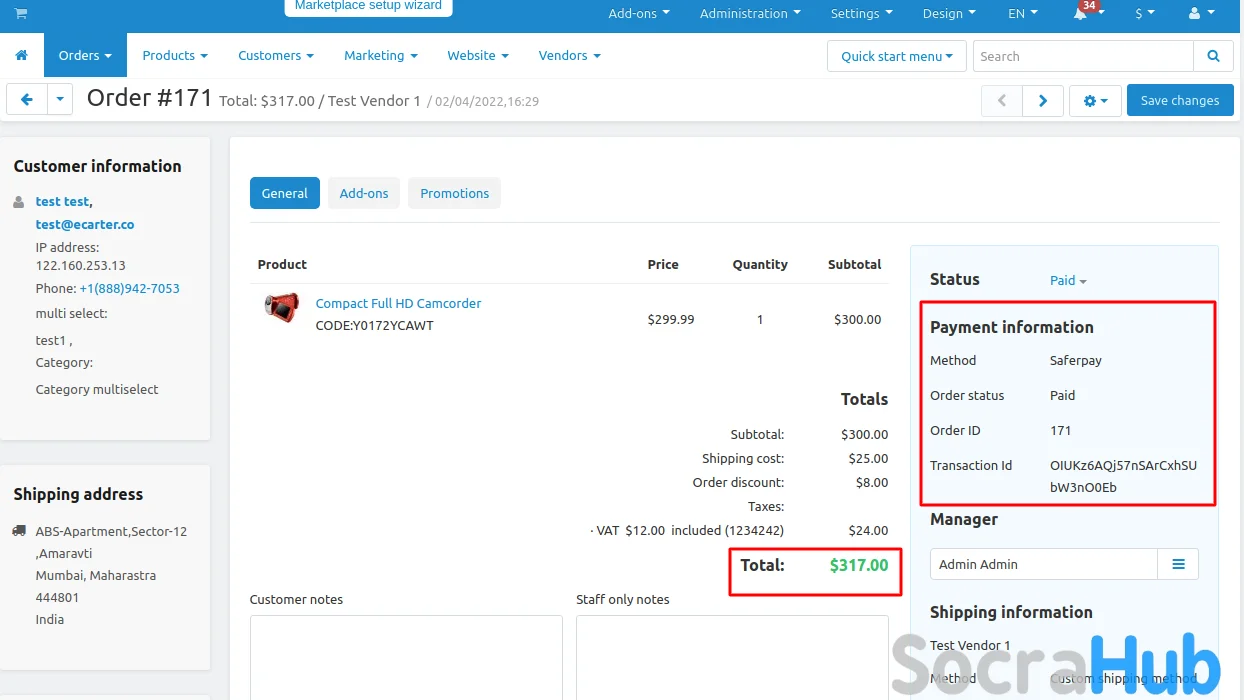The height and width of the screenshot is (700, 1244).
Task: Open the Customers menu
Action: (276, 55)
